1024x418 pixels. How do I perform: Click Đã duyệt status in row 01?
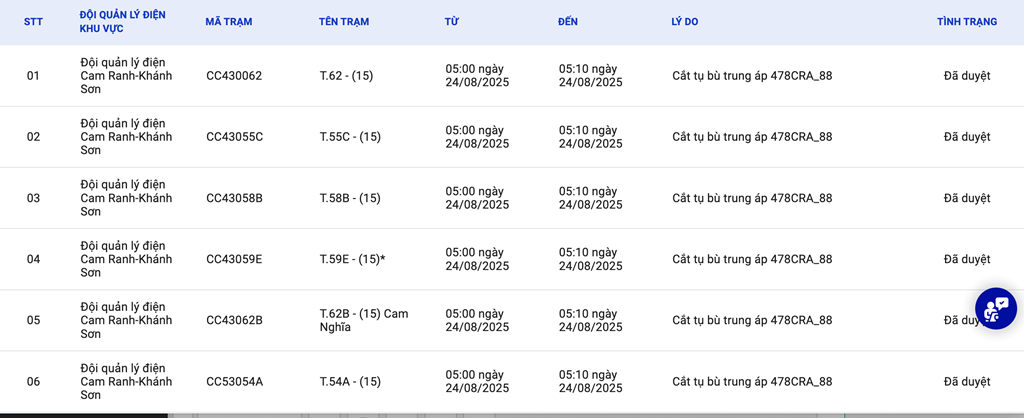point(966,76)
